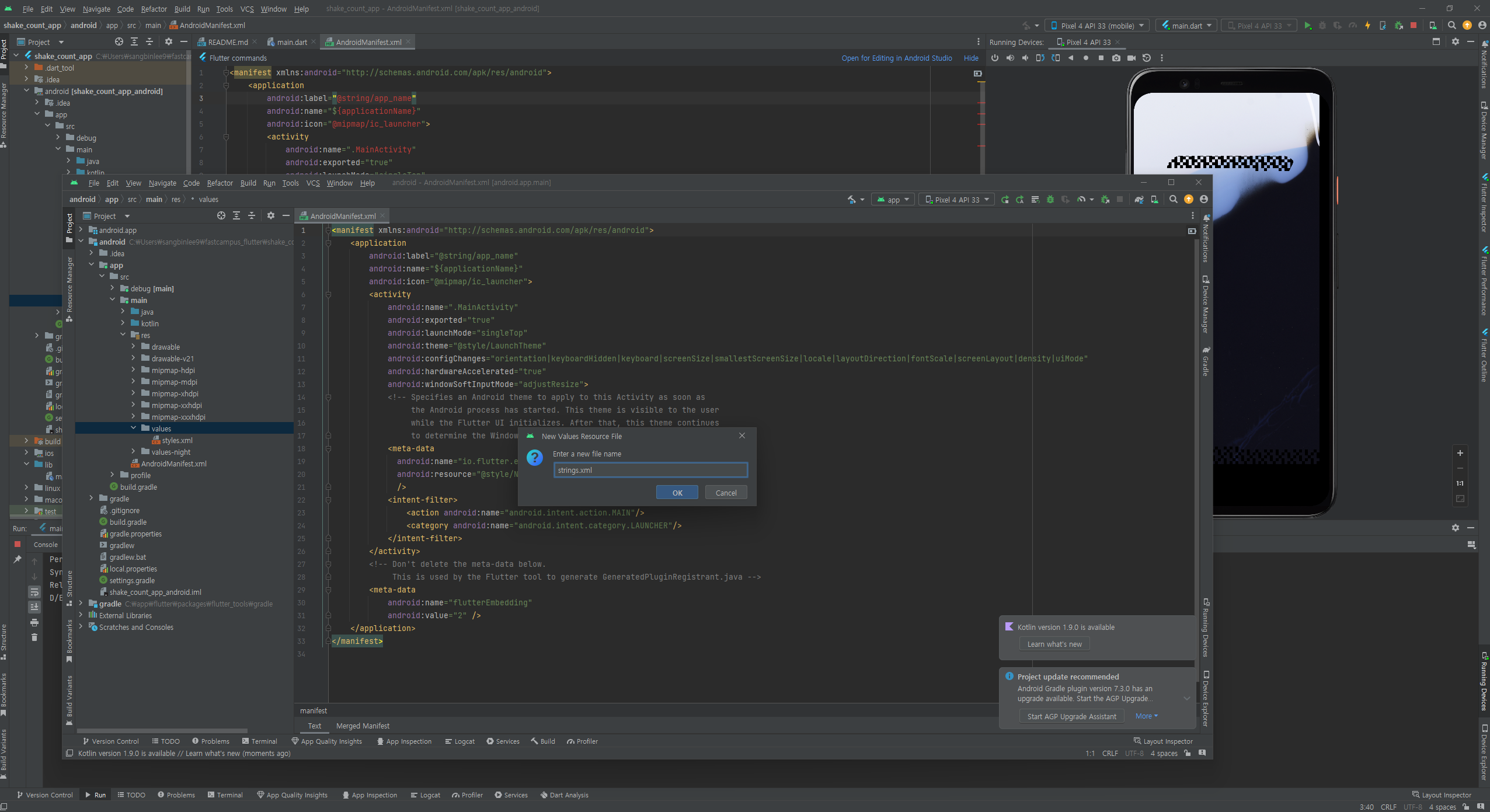
Task: Switch to Merged Manifest view
Action: (363, 726)
